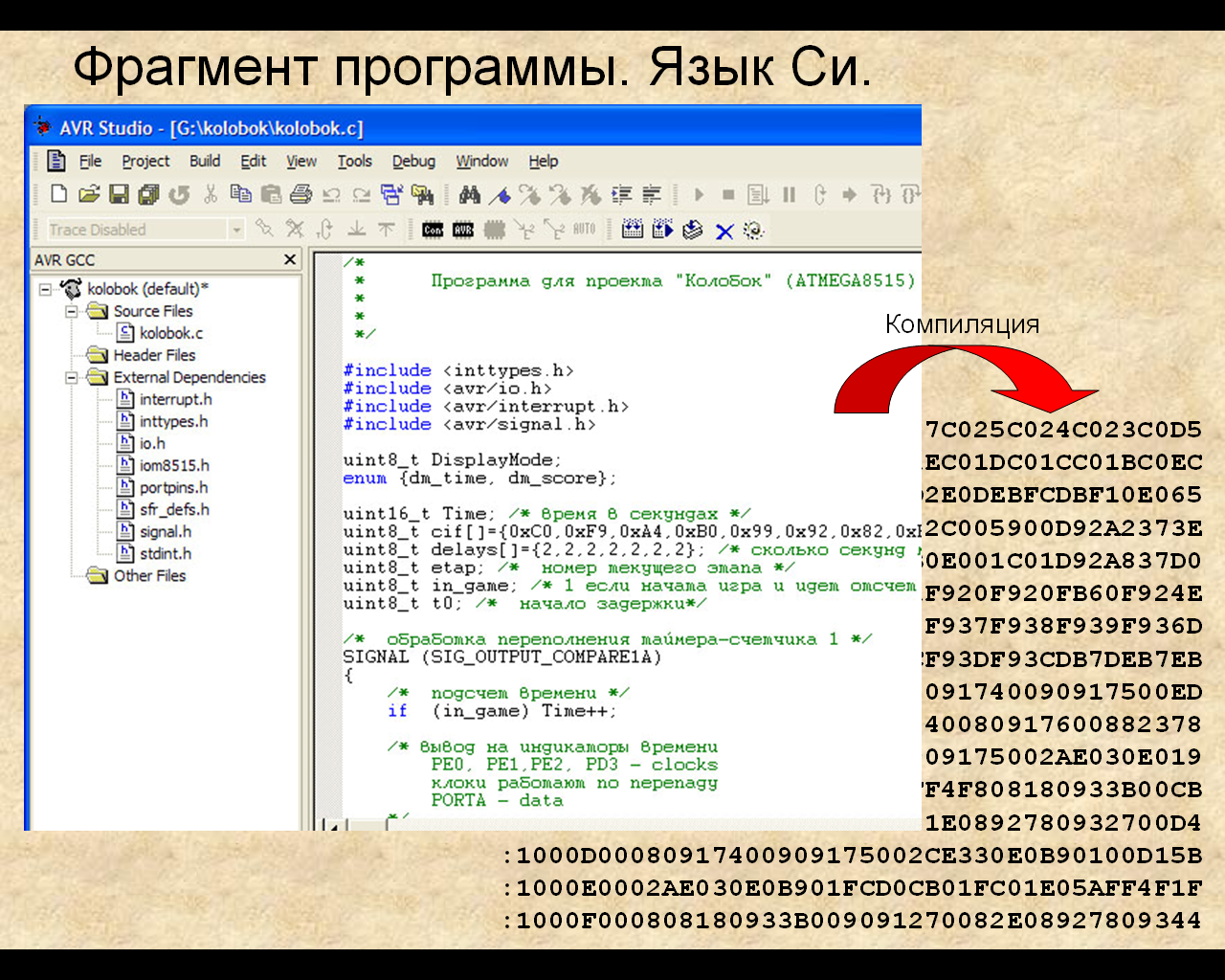Start debugging with the Run play icon

[x=699, y=194]
